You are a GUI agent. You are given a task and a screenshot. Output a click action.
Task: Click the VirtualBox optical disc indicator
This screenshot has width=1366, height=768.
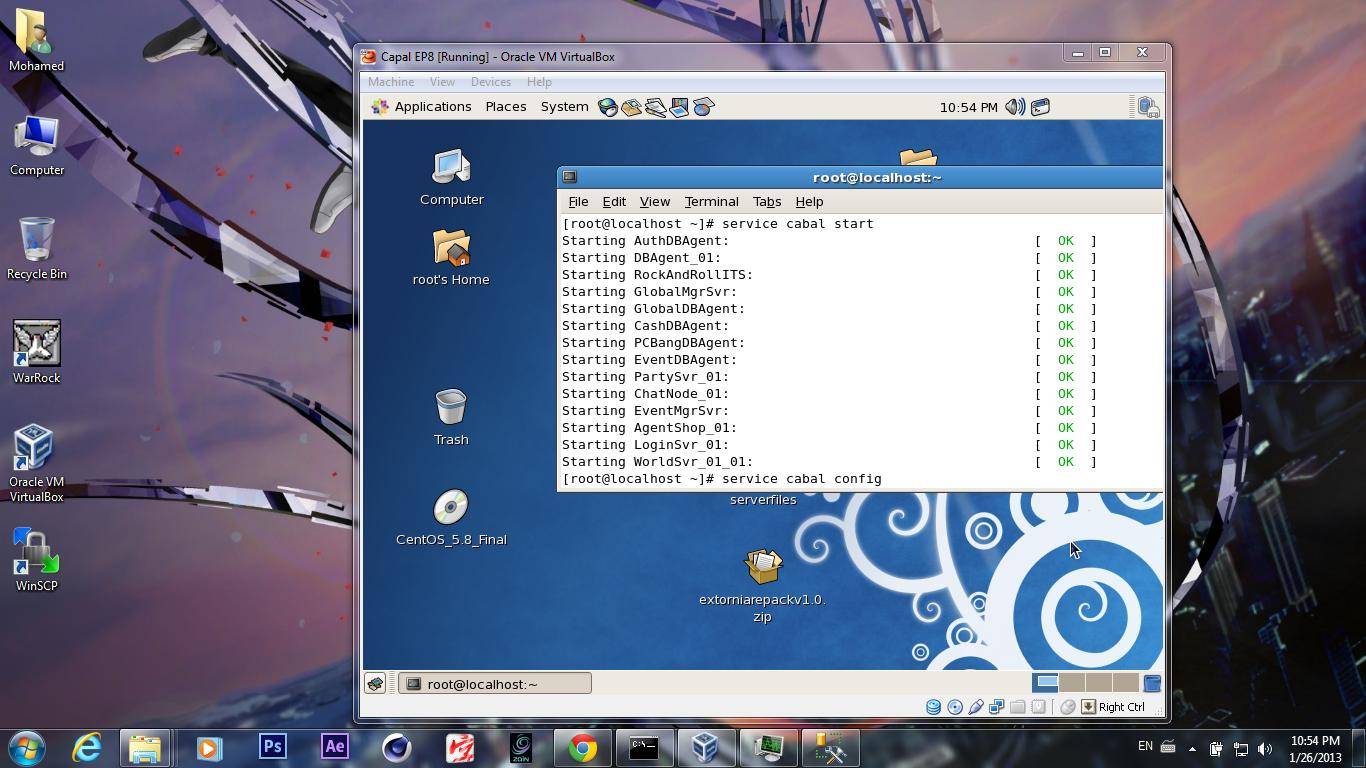tap(954, 707)
